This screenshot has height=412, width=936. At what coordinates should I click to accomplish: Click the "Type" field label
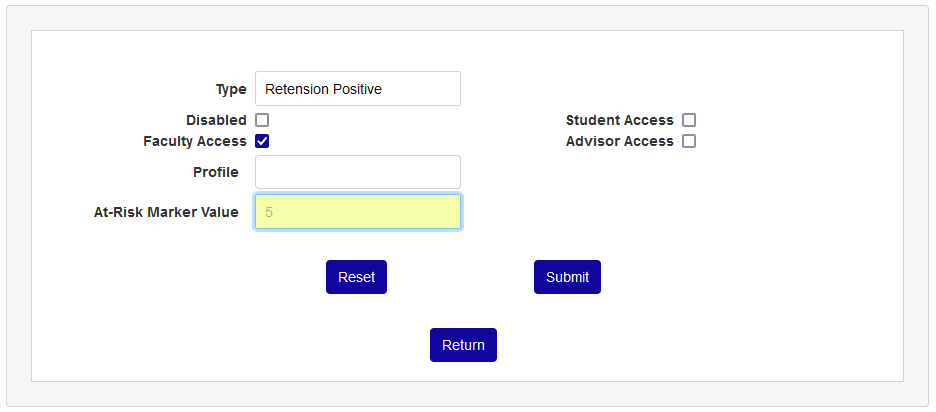(231, 89)
